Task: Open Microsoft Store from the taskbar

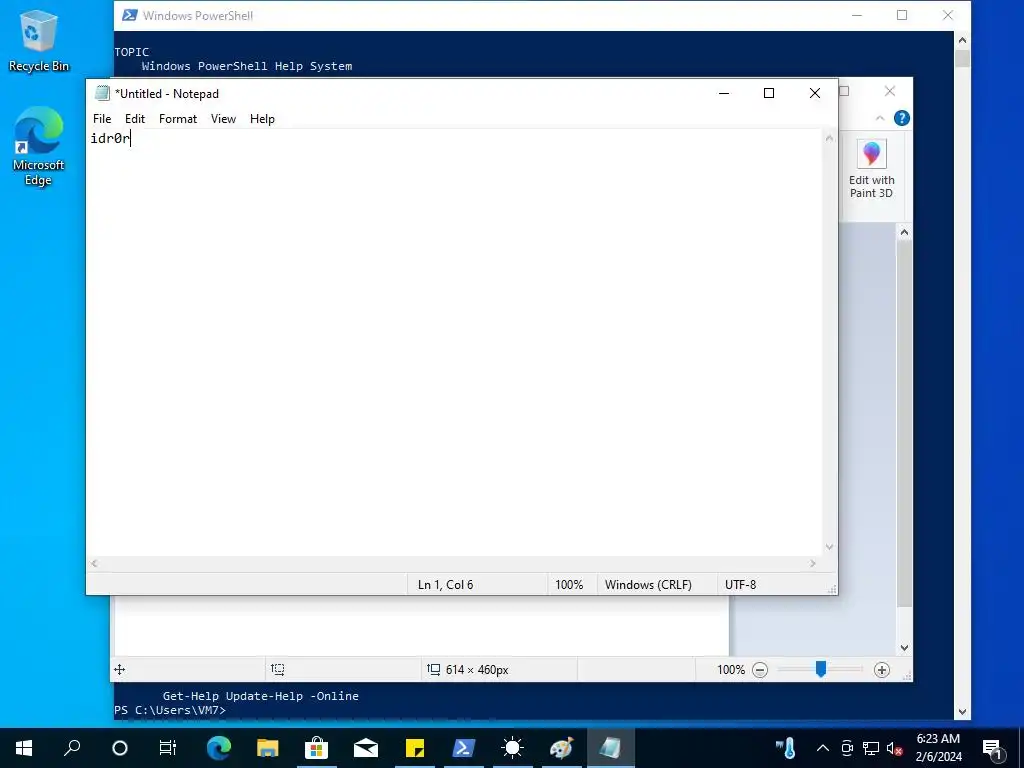Action: [317, 748]
